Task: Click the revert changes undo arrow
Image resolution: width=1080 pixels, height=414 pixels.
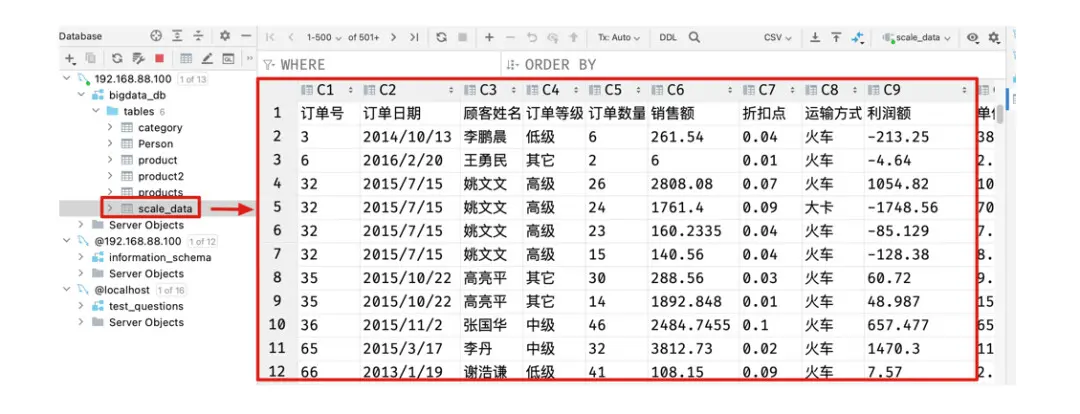Action: coord(531,37)
